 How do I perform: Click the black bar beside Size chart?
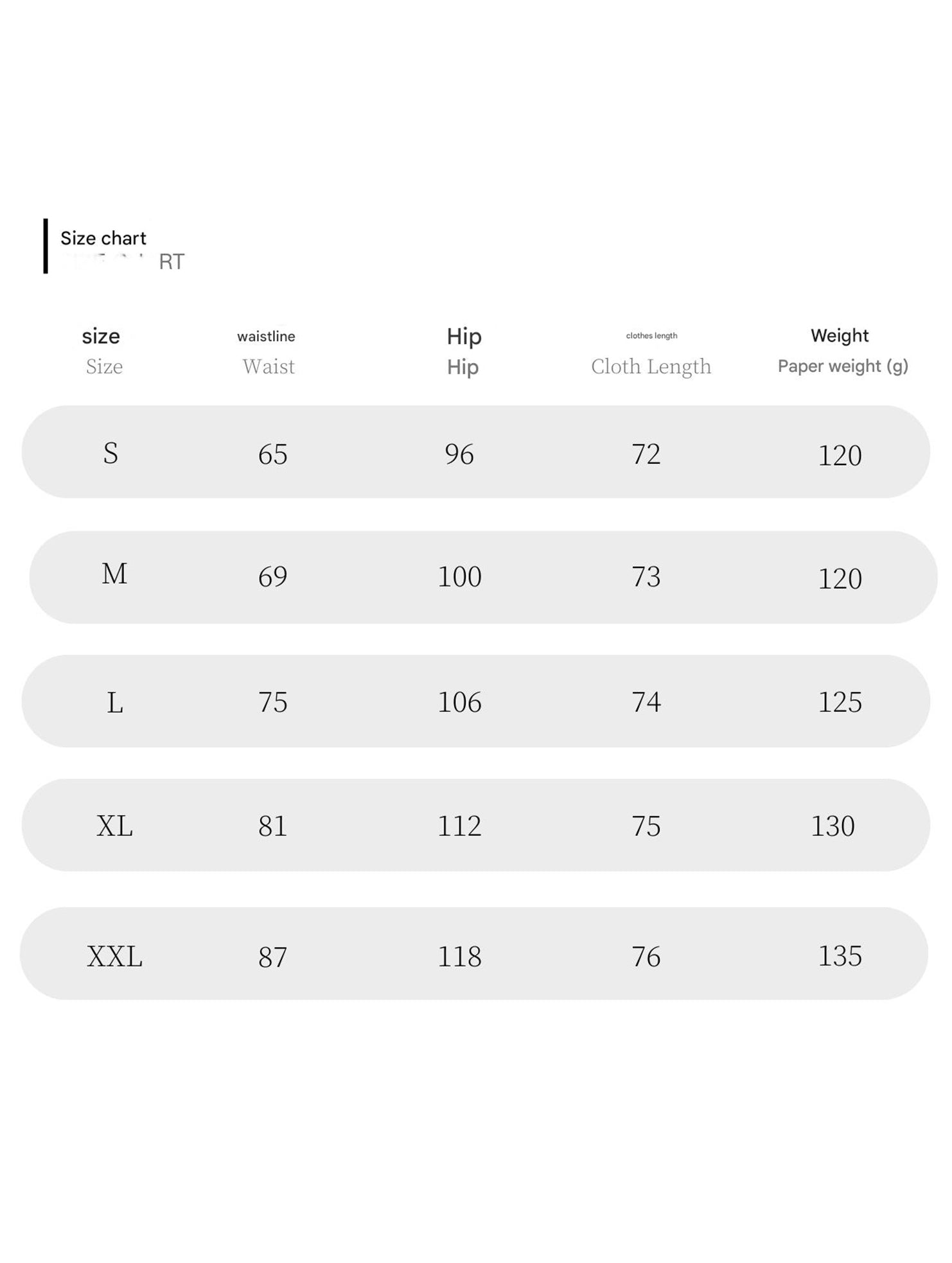pos(46,246)
